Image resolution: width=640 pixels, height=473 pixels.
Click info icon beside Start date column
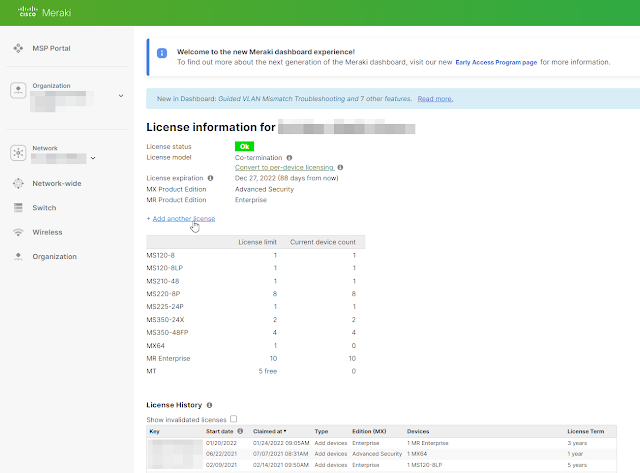point(240,431)
